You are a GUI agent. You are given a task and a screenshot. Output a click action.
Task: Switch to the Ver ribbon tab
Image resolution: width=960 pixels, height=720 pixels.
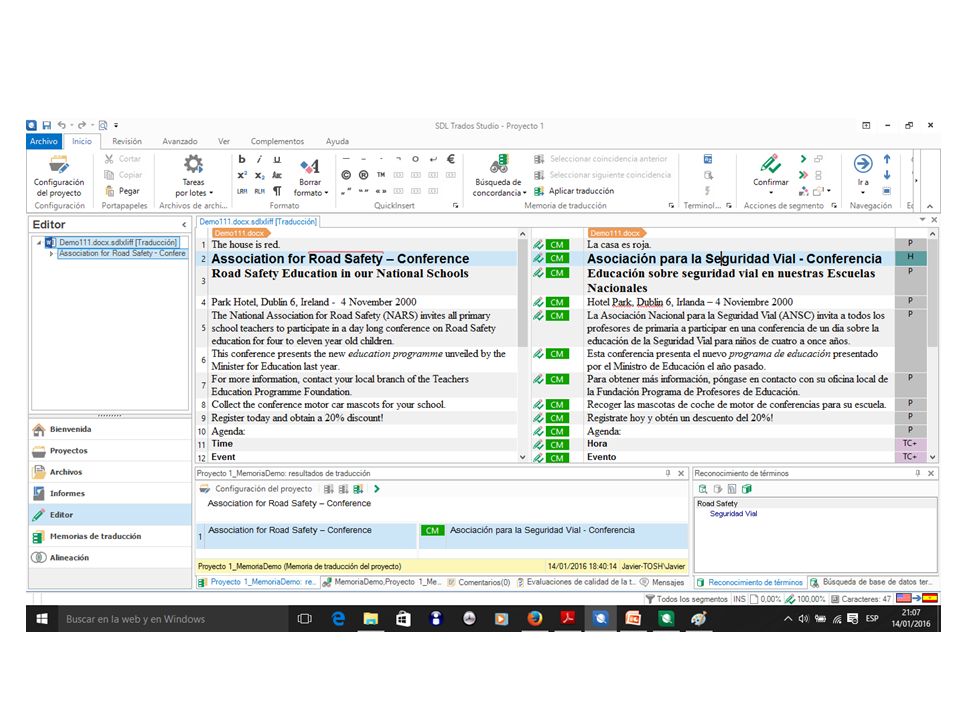(x=224, y=141)
